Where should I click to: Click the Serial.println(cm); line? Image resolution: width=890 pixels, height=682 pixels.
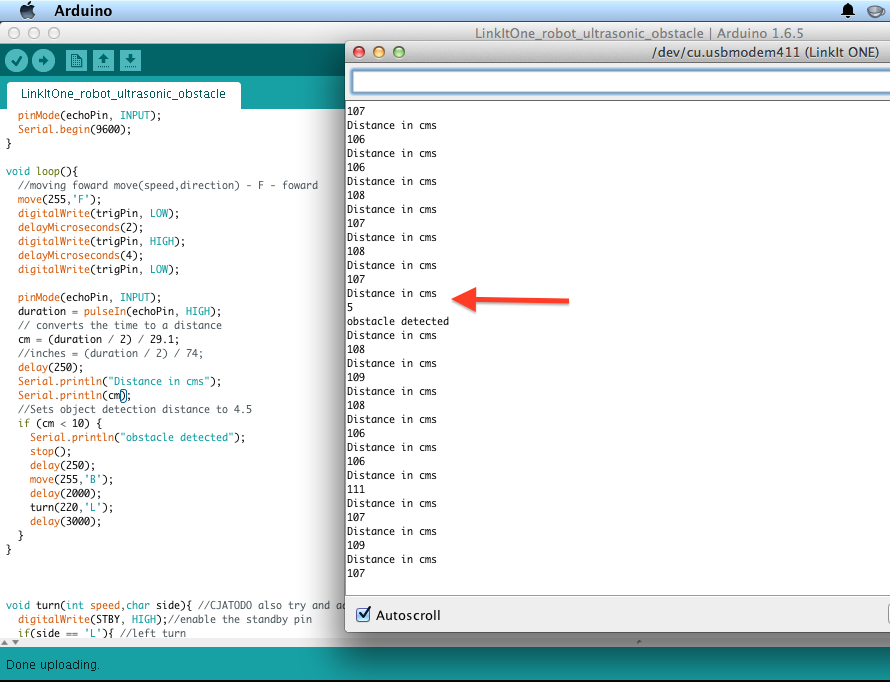(74, 395)
